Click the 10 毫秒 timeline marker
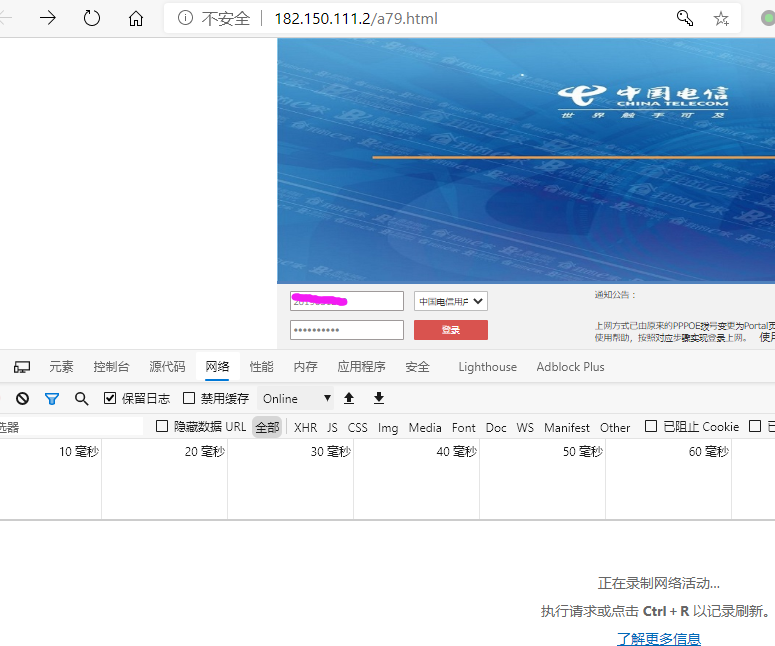This screenshot has height=646, width=775. click(x=79, y=451)
